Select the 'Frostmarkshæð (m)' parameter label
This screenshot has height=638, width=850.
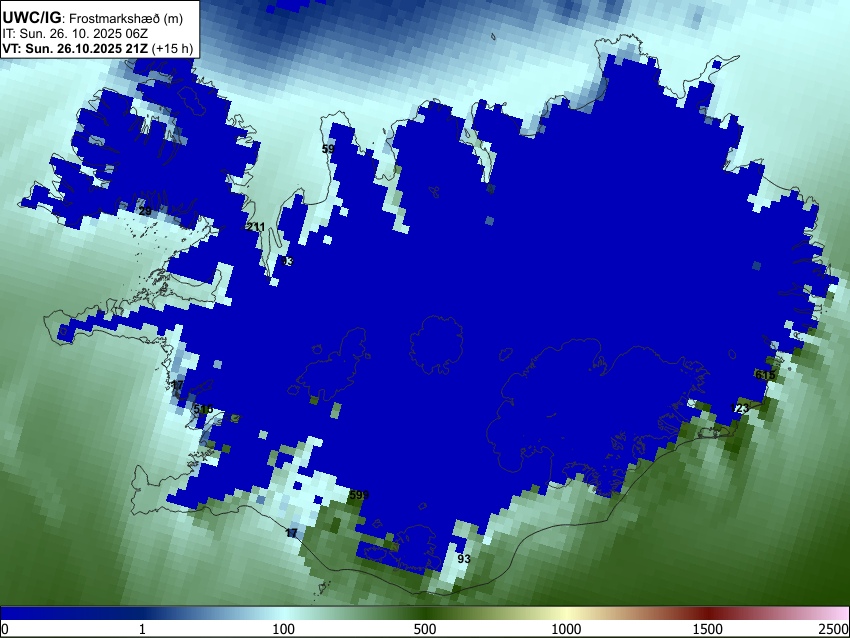[126, 18]
